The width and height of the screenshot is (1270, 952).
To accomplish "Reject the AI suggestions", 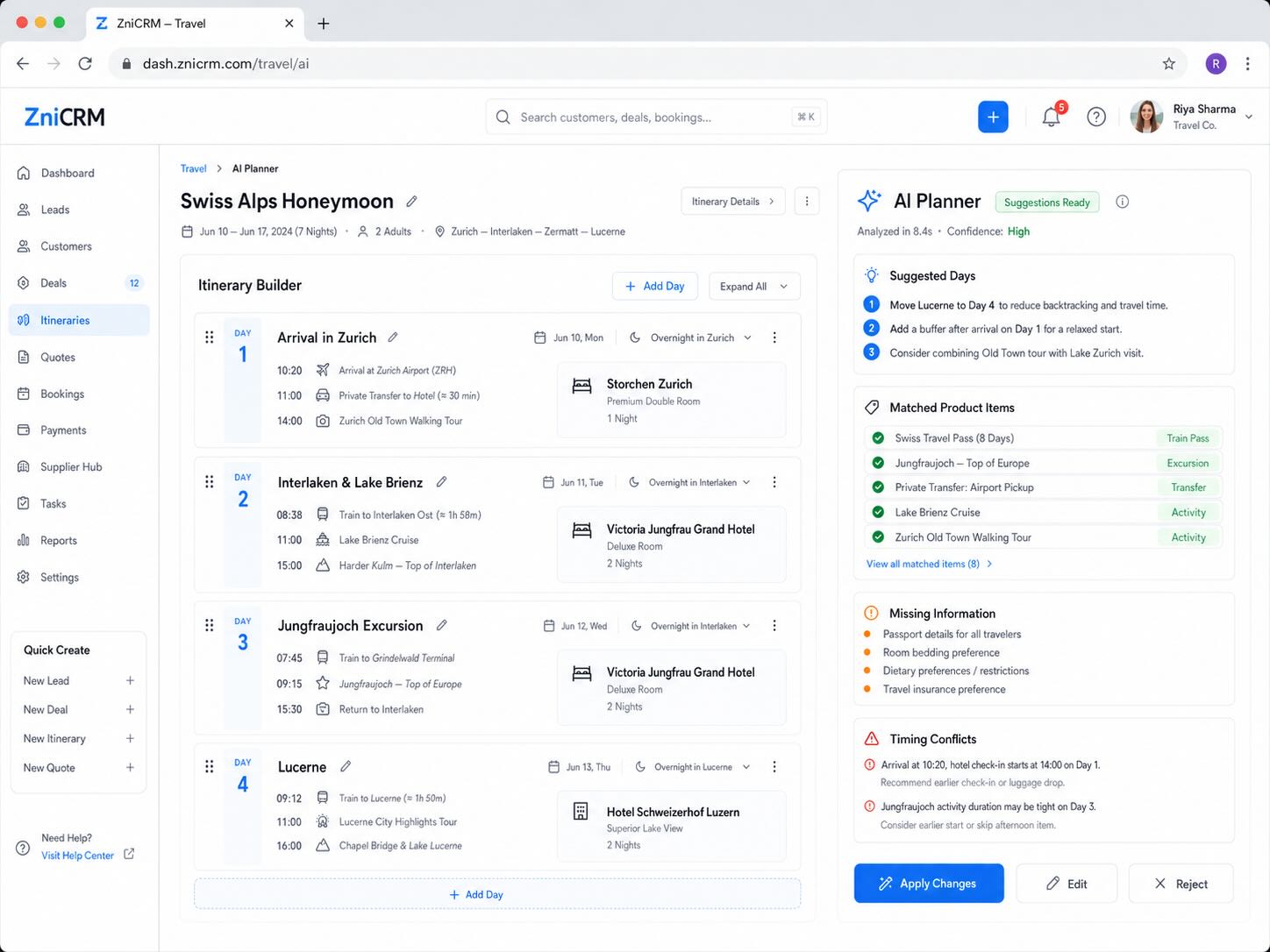I will [1181, 884].
